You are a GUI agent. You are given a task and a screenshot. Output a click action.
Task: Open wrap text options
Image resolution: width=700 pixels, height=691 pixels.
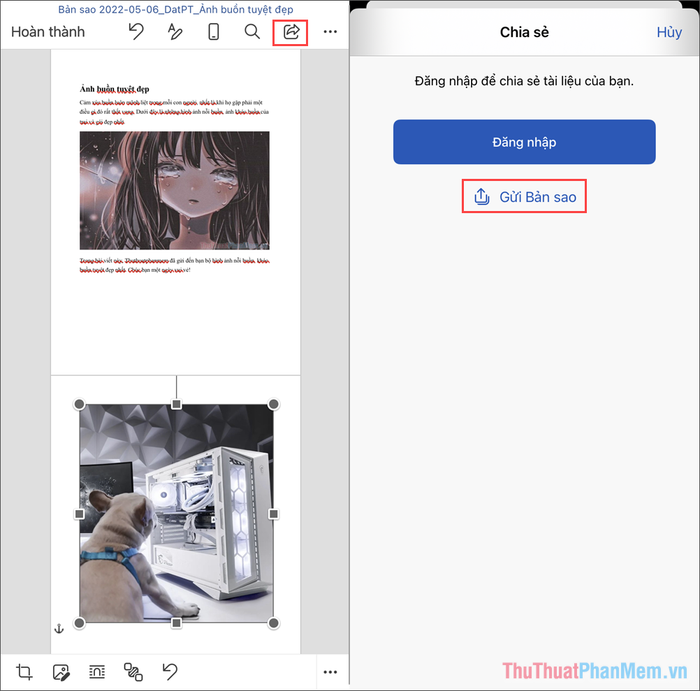97,671
